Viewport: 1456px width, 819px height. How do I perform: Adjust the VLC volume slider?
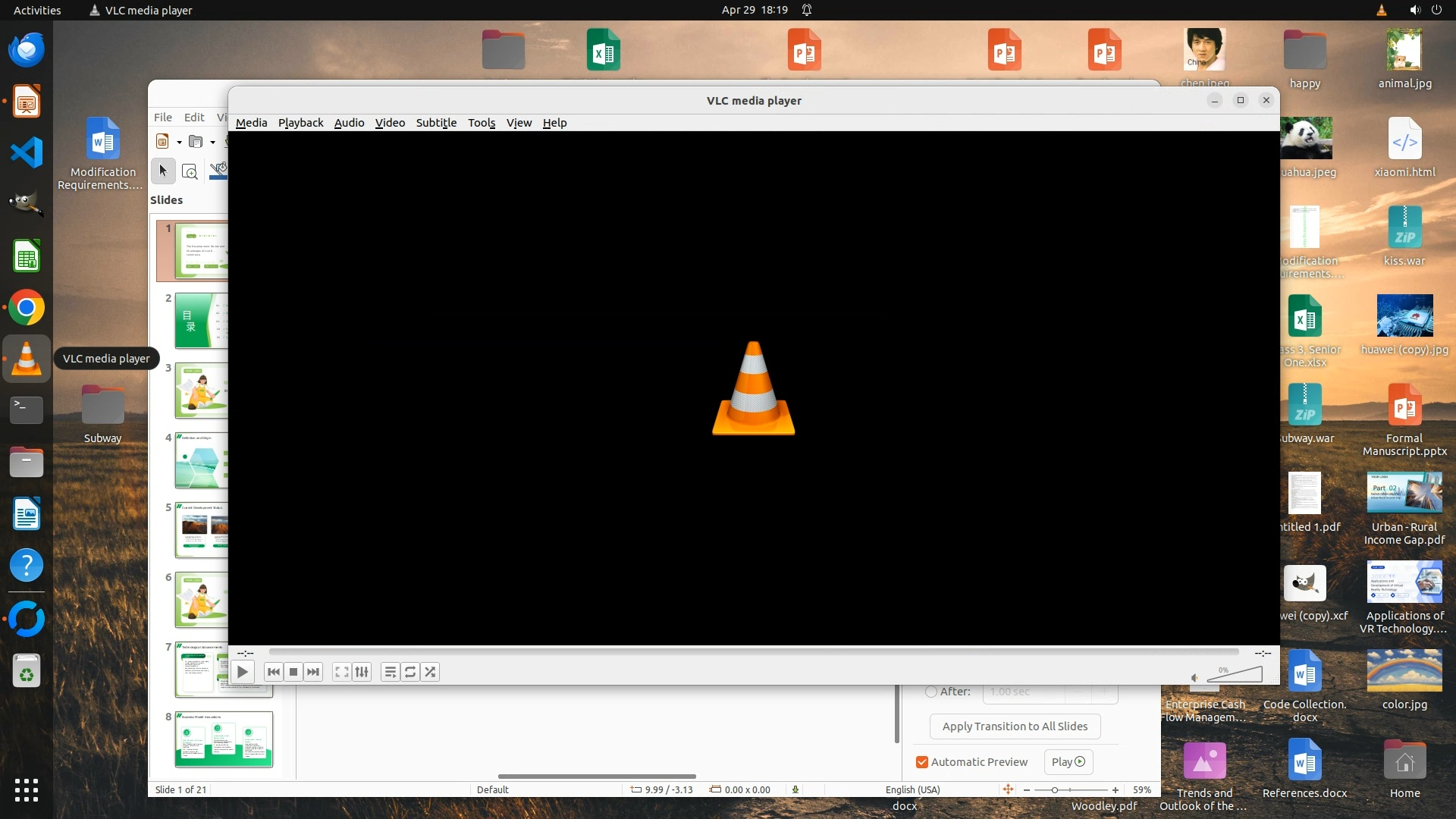[1236, 674]
